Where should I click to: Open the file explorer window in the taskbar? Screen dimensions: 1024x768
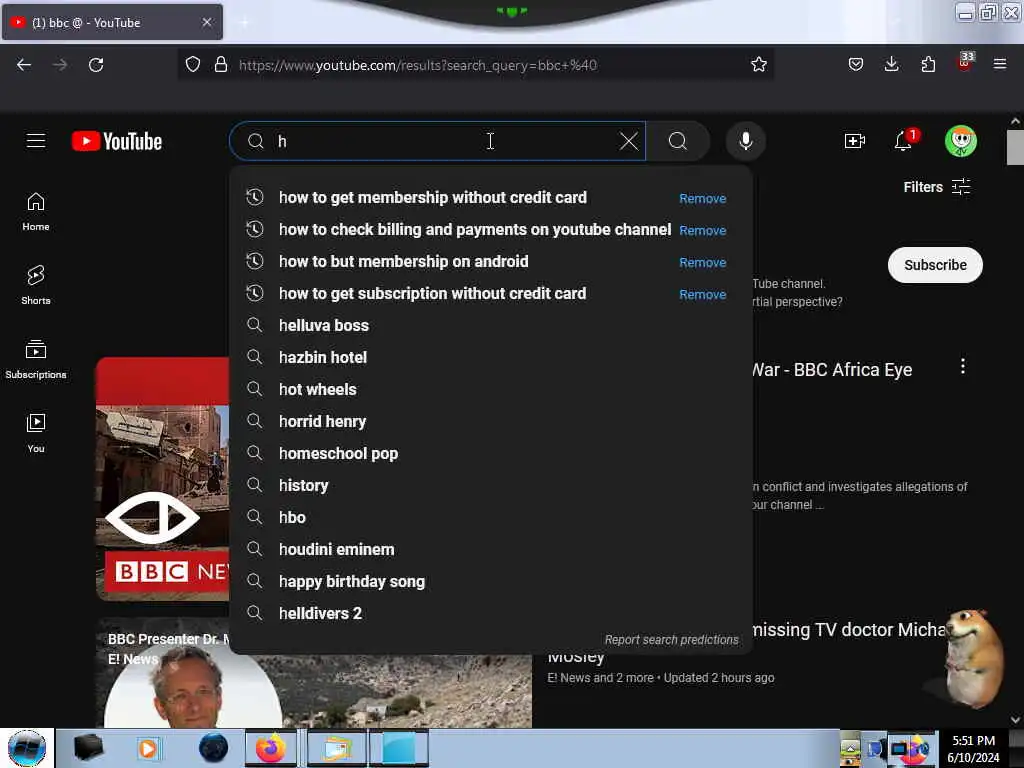[x=338, y=748]
